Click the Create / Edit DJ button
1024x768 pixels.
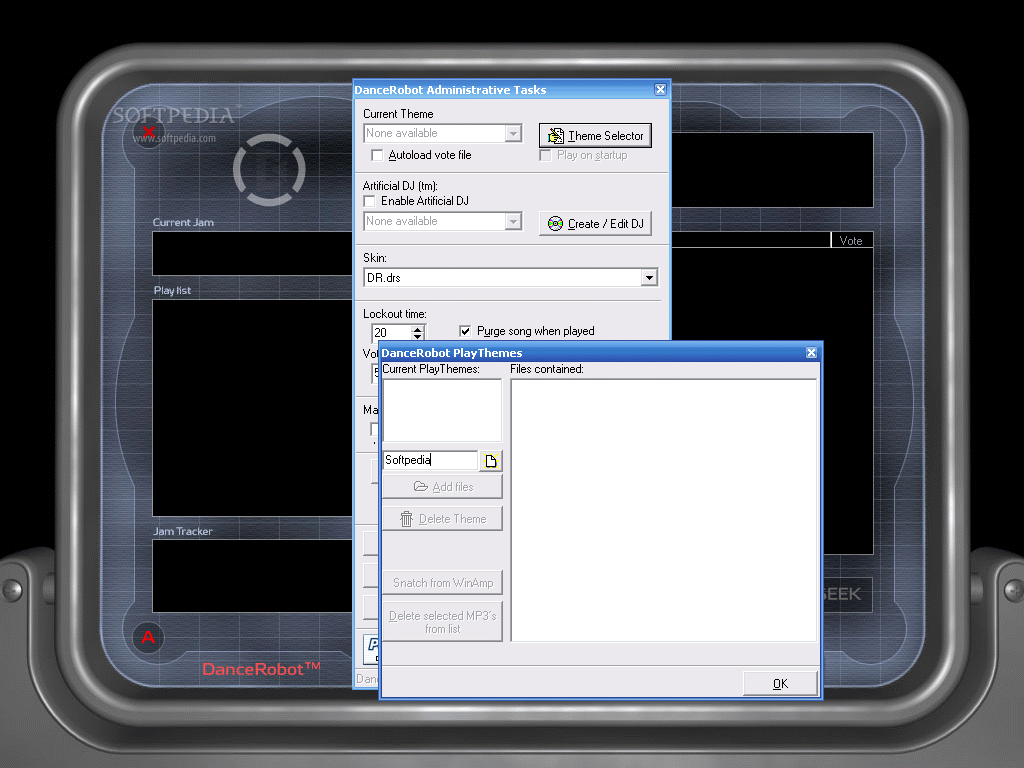point(595,224)
